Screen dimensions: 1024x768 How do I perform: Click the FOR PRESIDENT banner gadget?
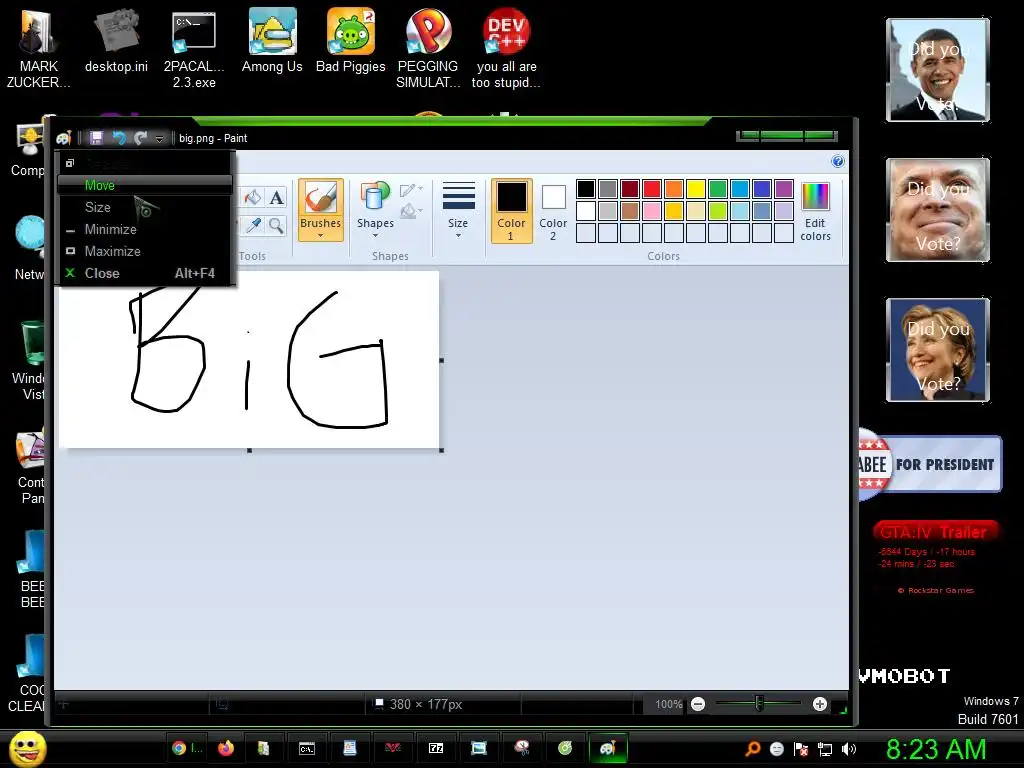930,464
